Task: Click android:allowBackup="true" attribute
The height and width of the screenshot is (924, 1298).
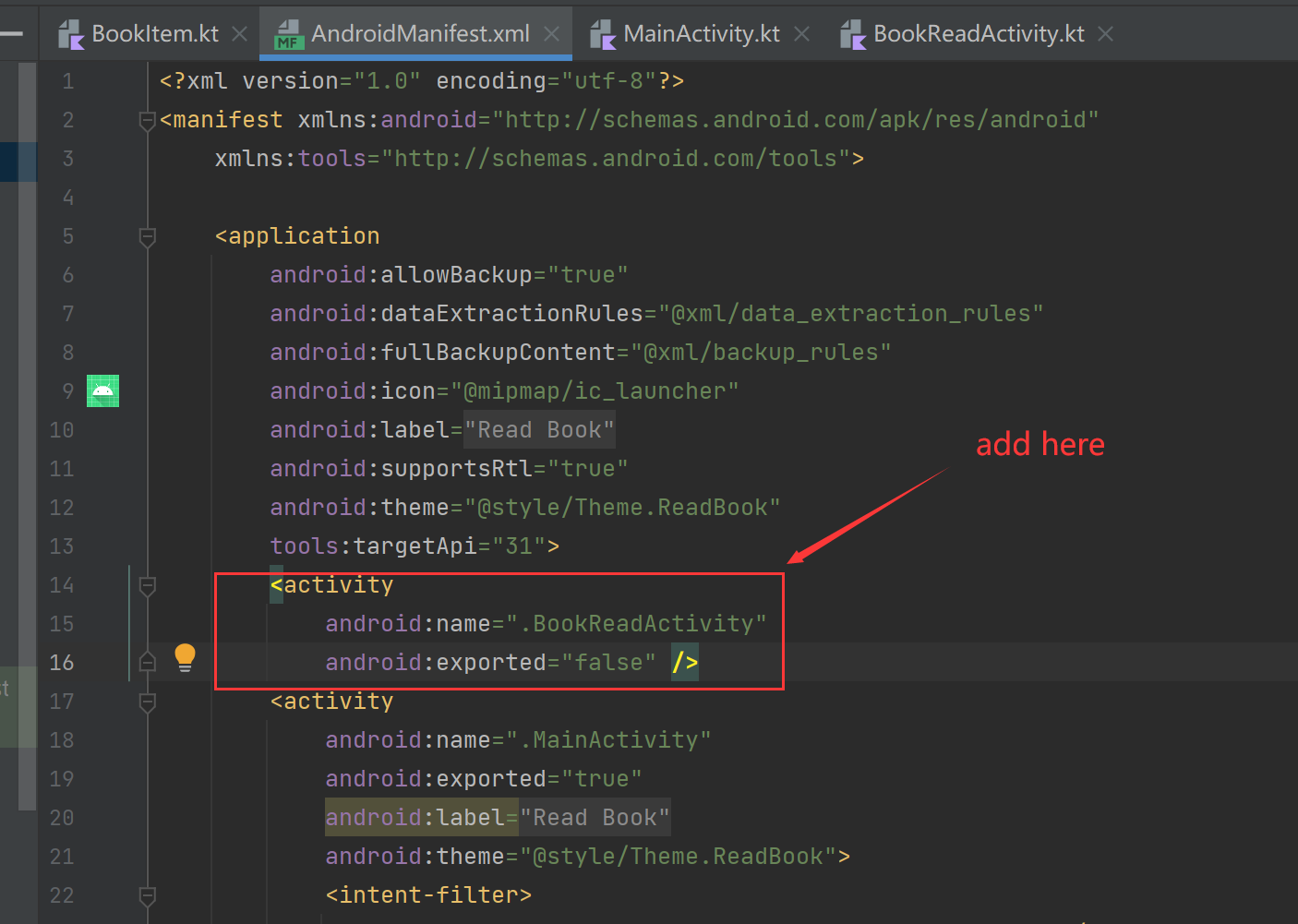Action: click(x=449, y=275)
